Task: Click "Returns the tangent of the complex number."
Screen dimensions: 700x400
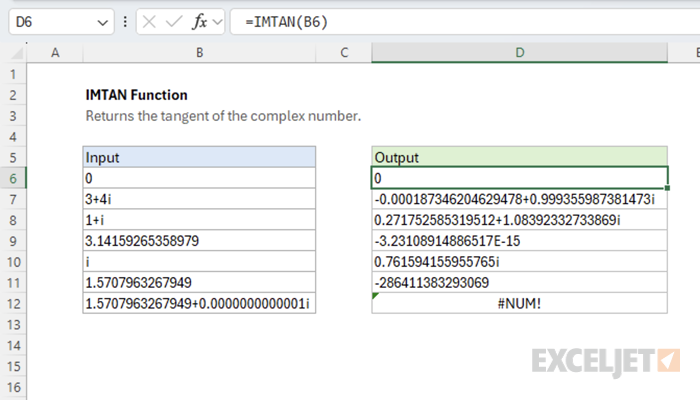Action: click(223, 116)
